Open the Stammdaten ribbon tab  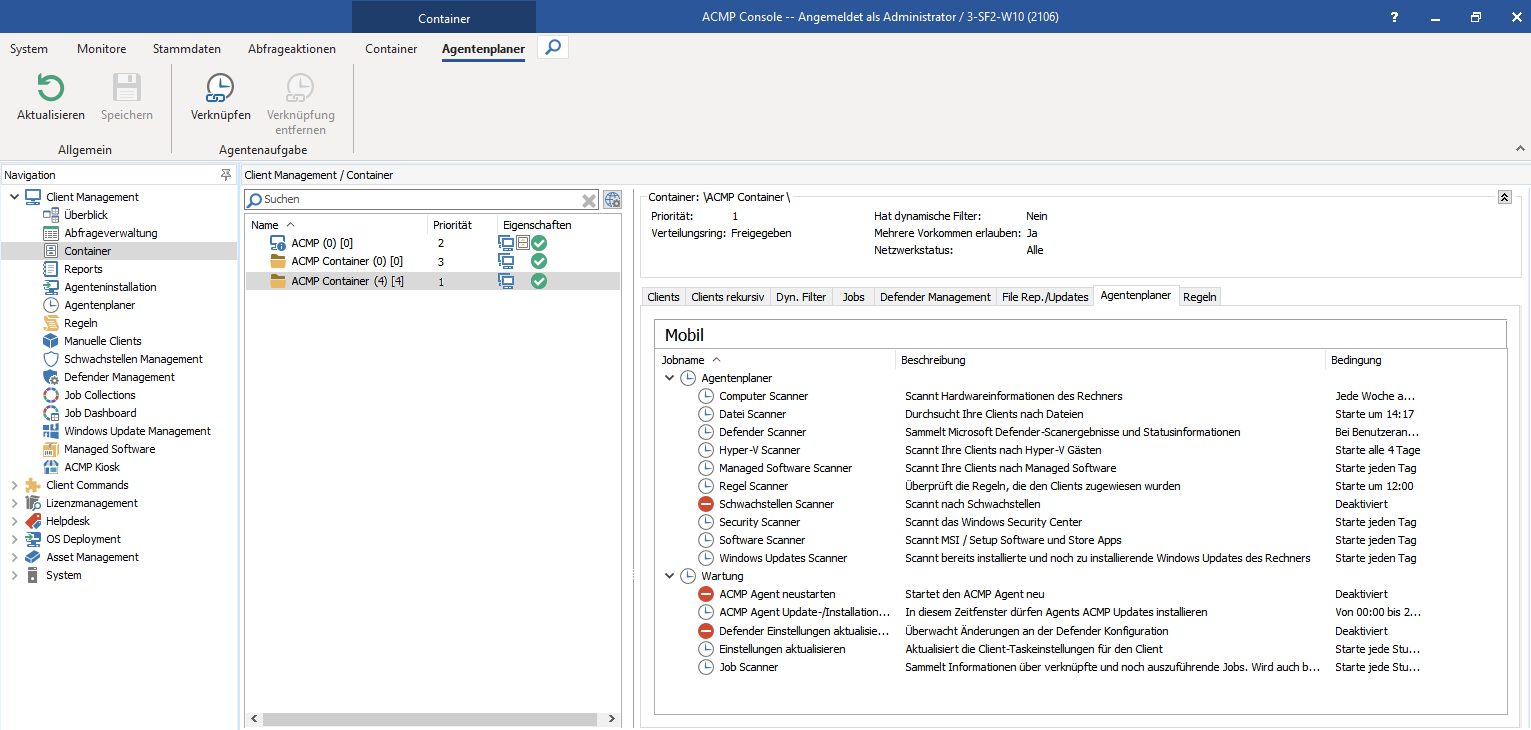point(187,49)
